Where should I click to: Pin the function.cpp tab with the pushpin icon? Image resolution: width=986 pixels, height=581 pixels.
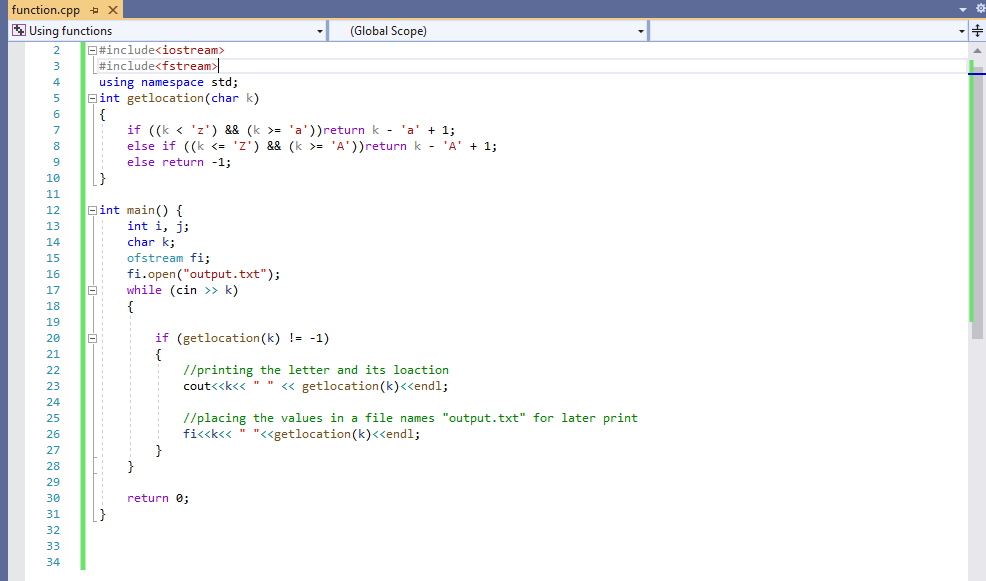94,10
